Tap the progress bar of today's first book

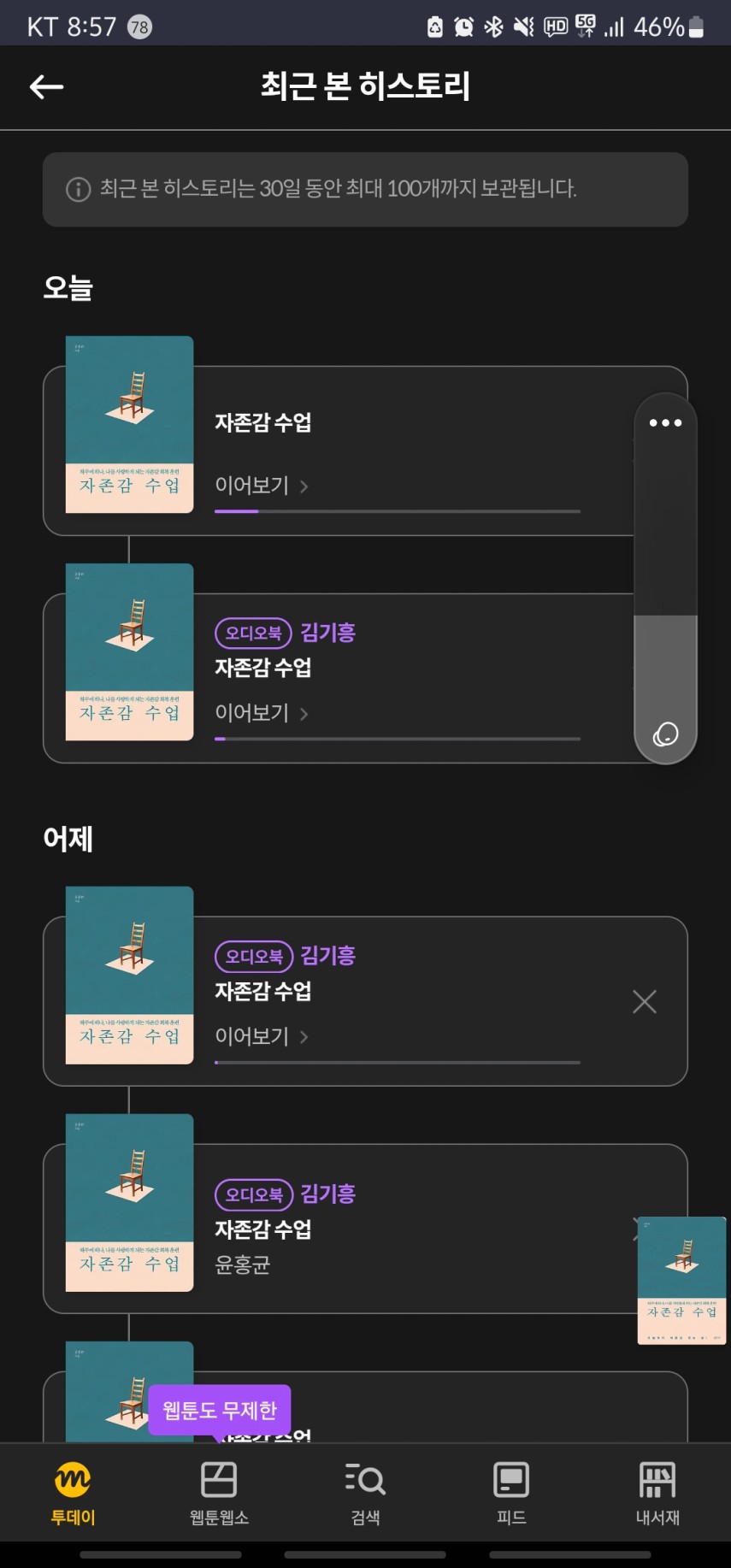(397, 511)
